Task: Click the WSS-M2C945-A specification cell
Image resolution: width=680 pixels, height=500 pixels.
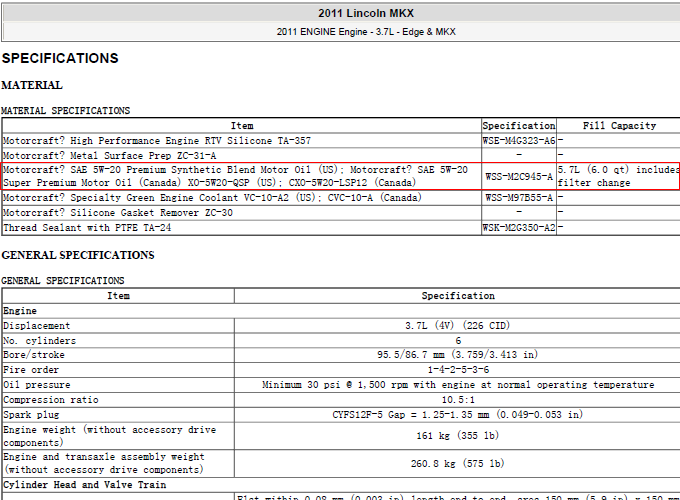Action: pyautogui.click(x=519, y=176)
